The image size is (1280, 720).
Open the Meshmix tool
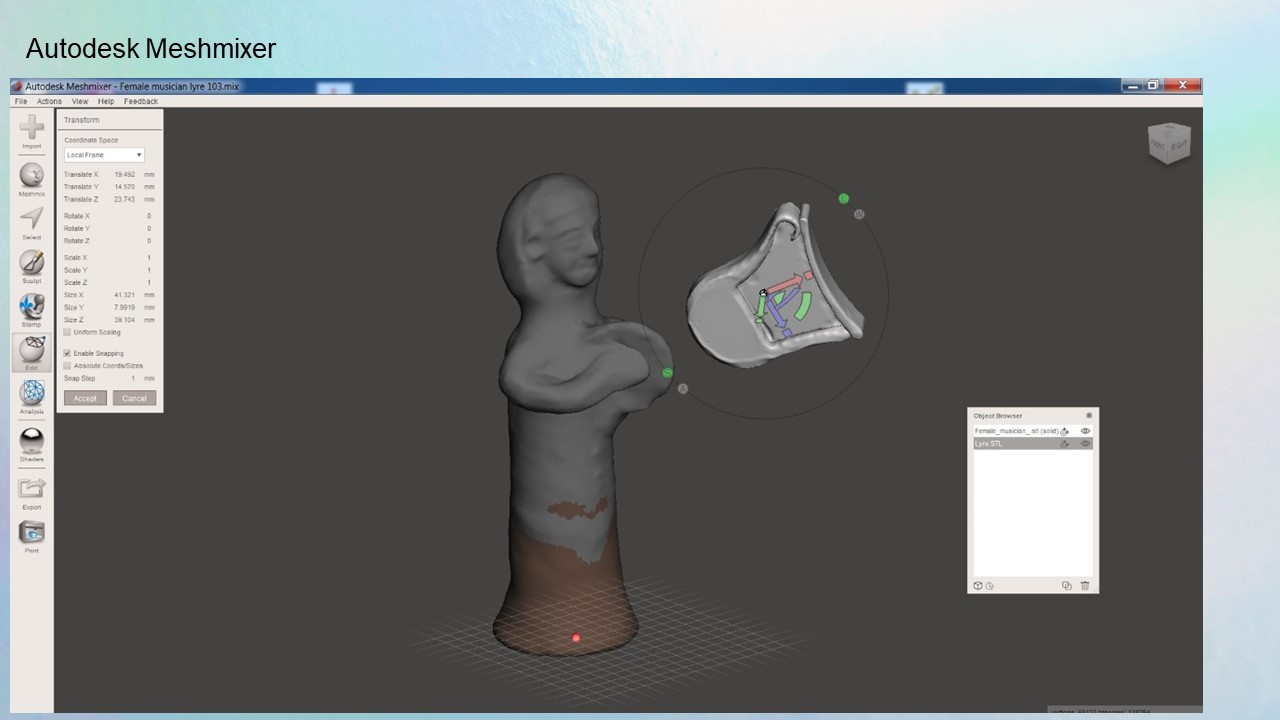click(32, 175)
